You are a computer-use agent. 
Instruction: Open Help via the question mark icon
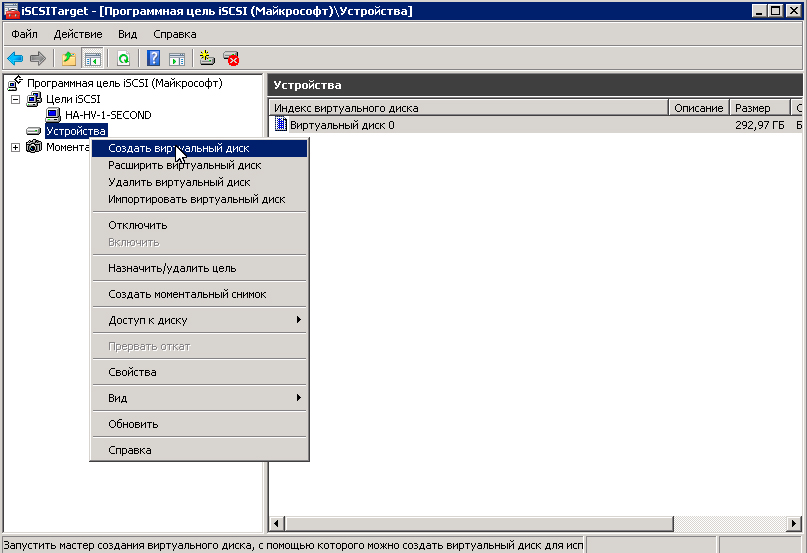point(153,59)
